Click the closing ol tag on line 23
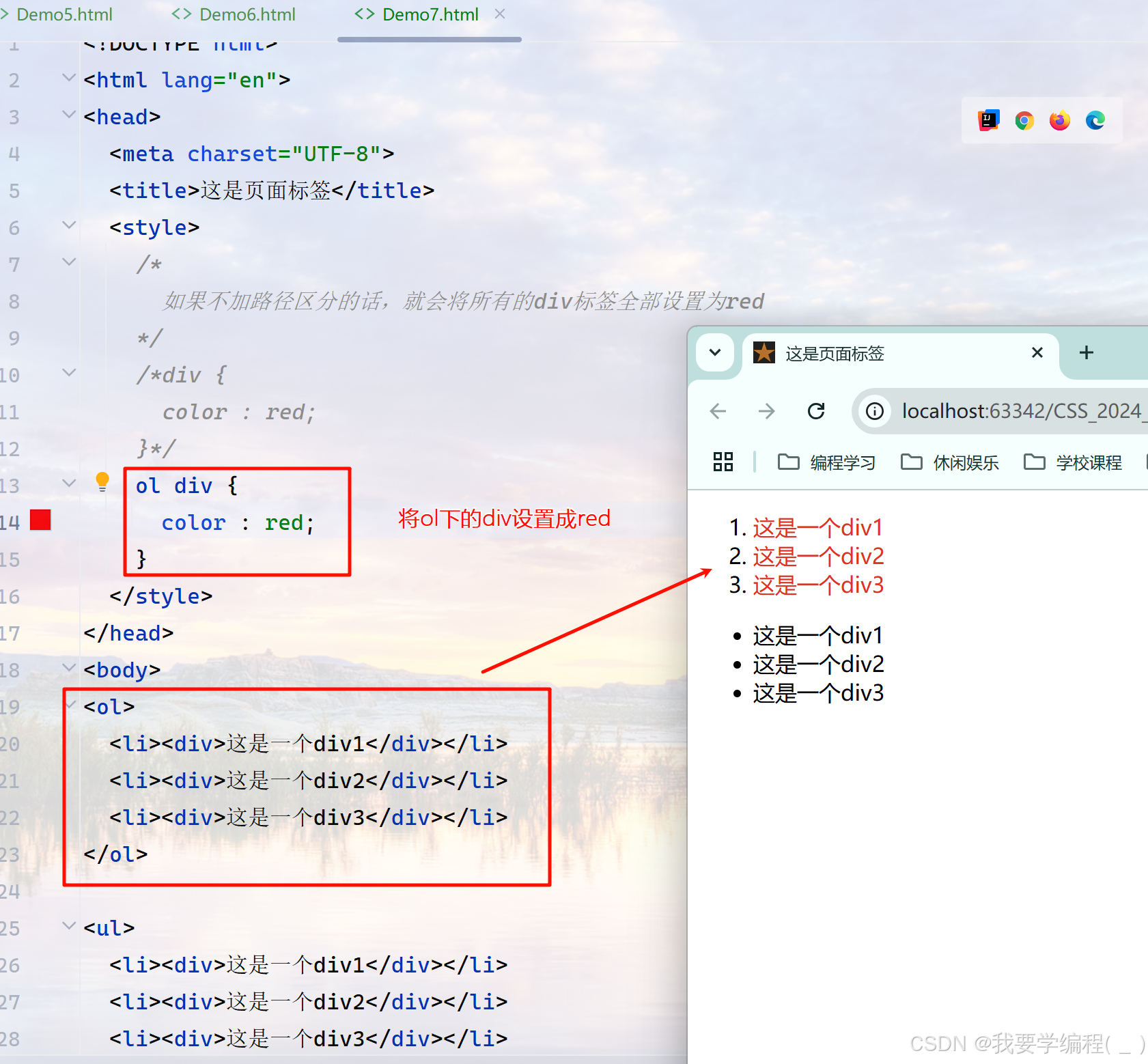The image size is (1148, 1064). click(x=115, y=854)
